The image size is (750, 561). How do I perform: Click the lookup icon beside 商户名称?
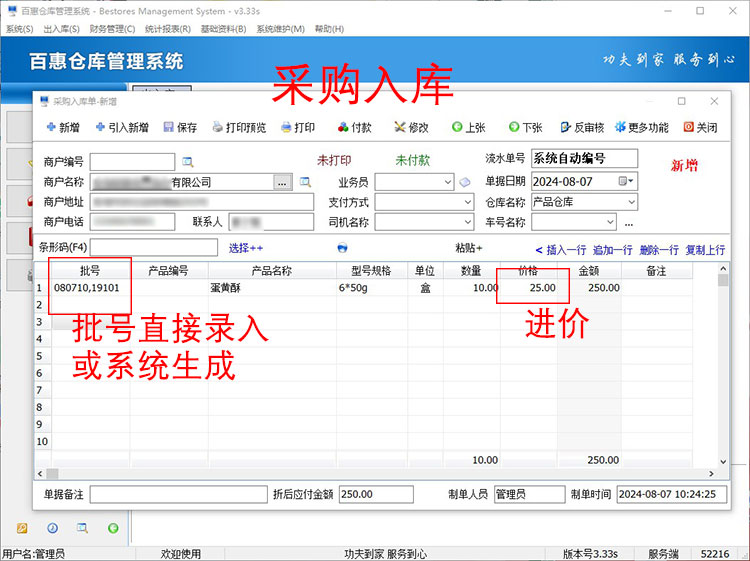pyautogui.click(x=305, y=182)
